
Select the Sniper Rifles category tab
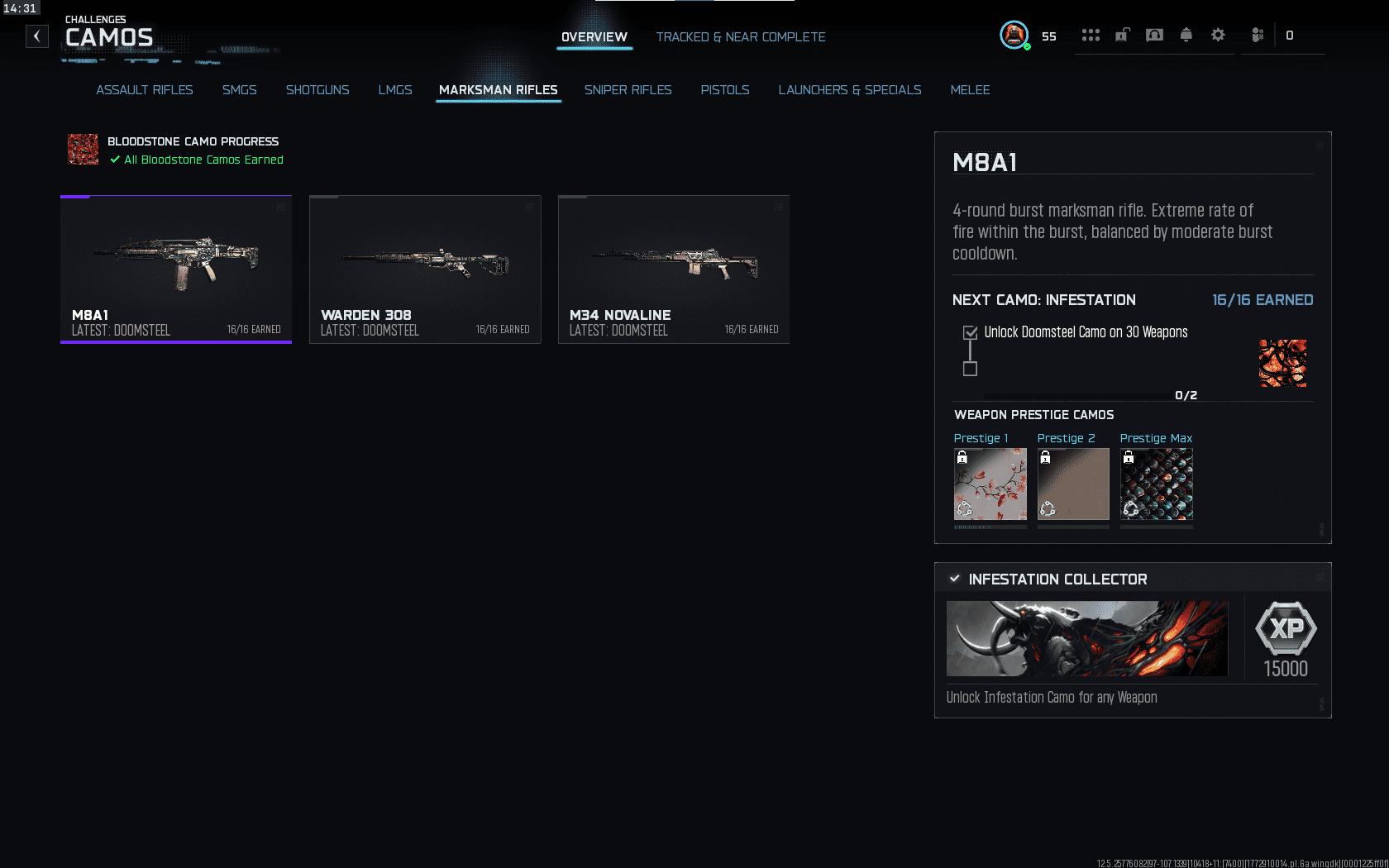(x=628, y=90)
